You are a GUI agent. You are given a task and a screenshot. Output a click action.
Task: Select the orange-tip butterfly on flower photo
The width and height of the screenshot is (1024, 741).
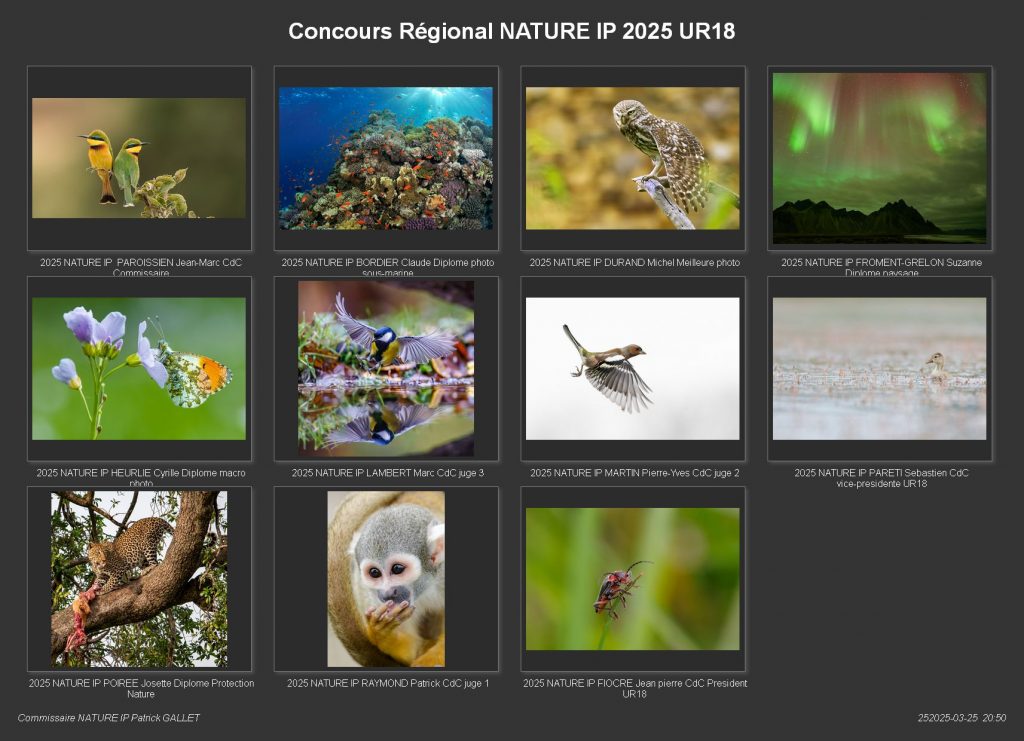coord(139,368)
